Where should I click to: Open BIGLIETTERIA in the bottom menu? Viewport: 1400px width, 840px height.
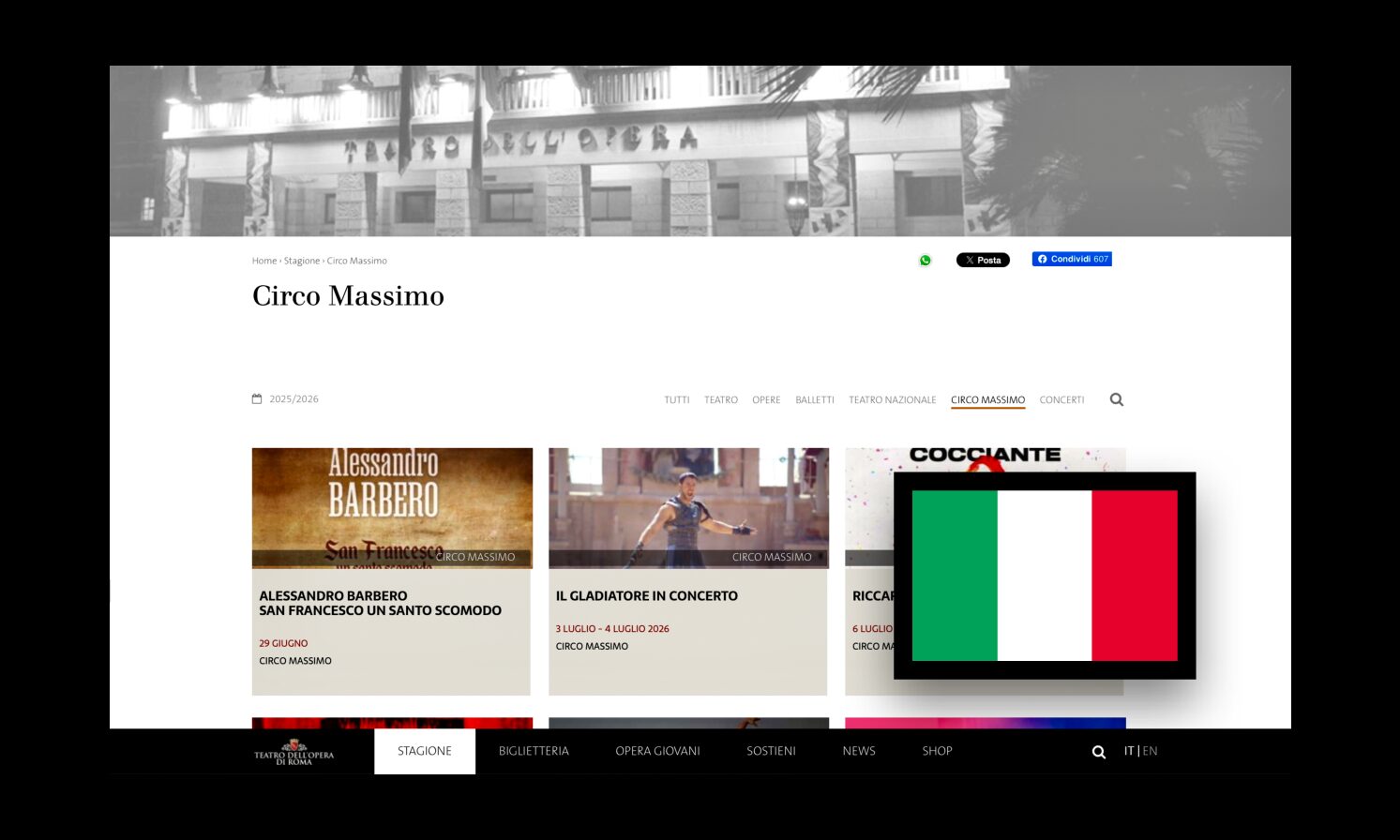coord(534,752)
